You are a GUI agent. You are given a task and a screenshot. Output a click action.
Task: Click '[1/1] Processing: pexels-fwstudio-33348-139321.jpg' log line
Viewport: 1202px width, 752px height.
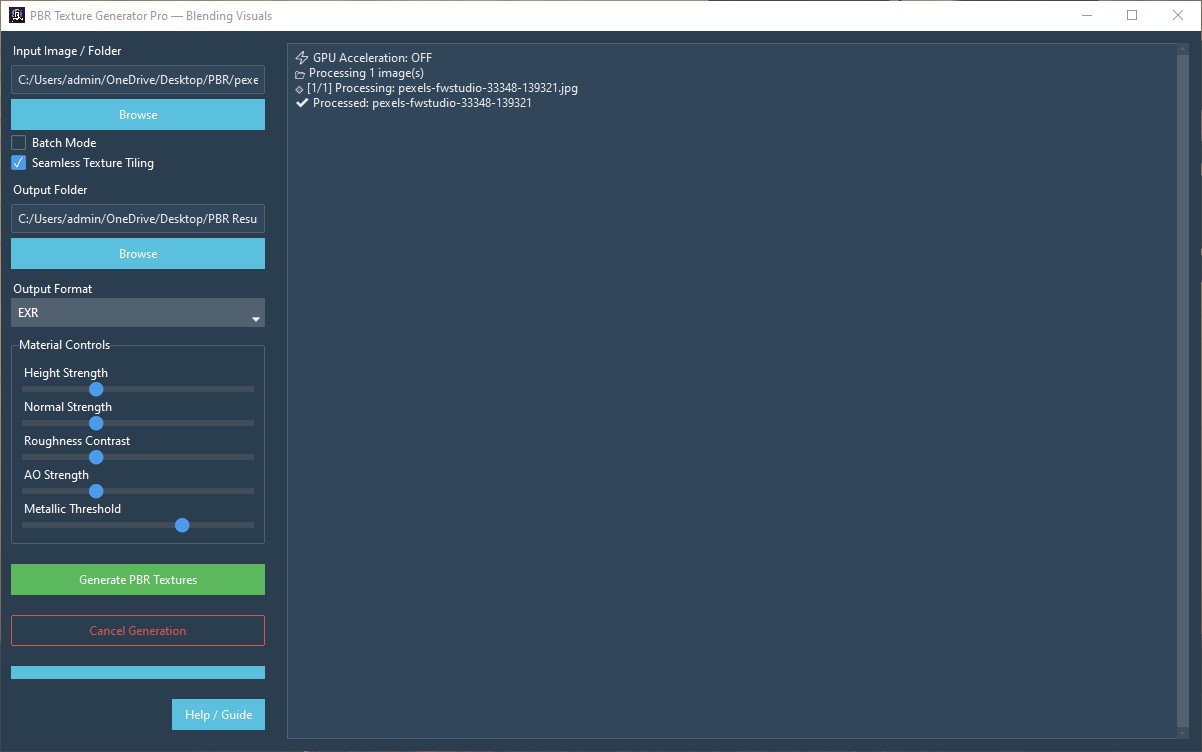pos(442,88)
